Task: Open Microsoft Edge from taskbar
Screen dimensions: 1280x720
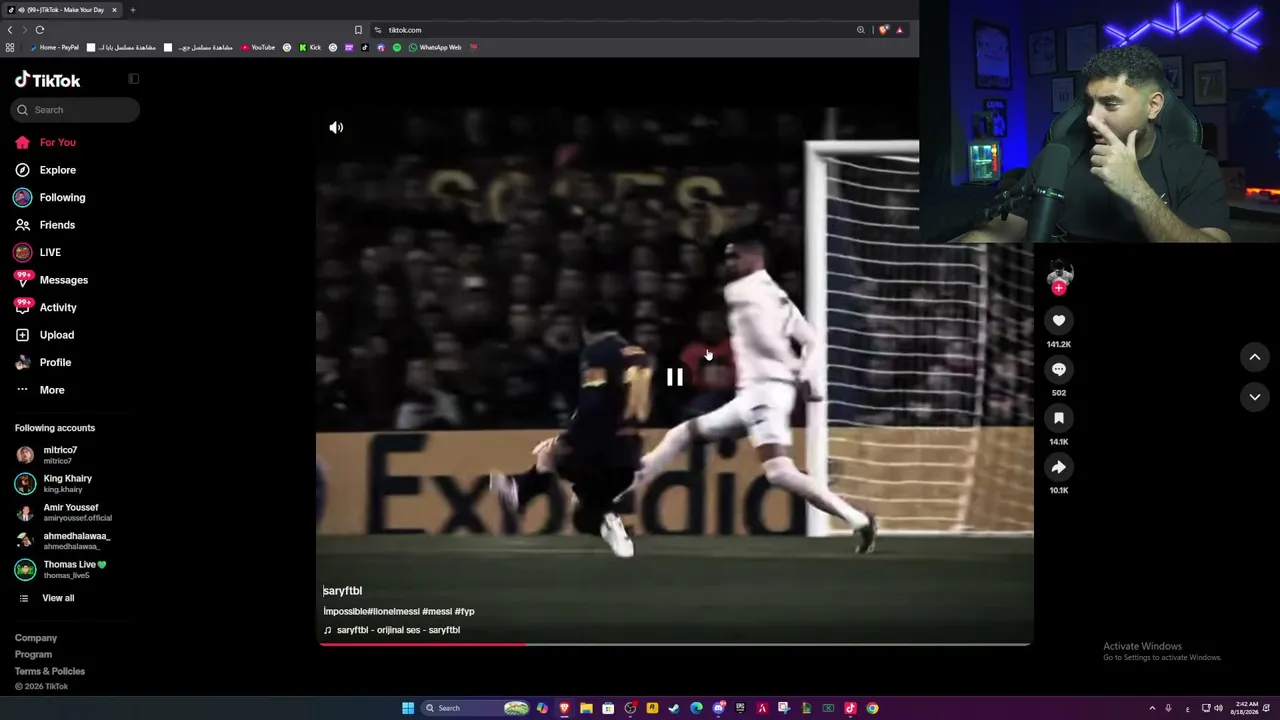Action: tap(696, 708)
